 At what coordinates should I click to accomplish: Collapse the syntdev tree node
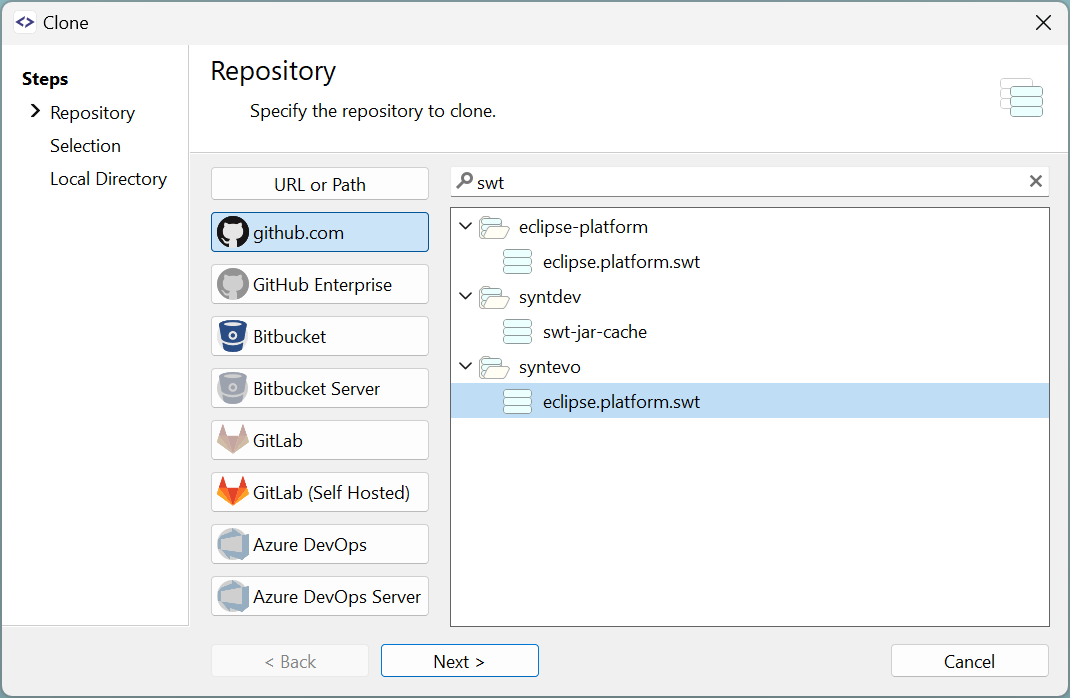click(465, 296)
